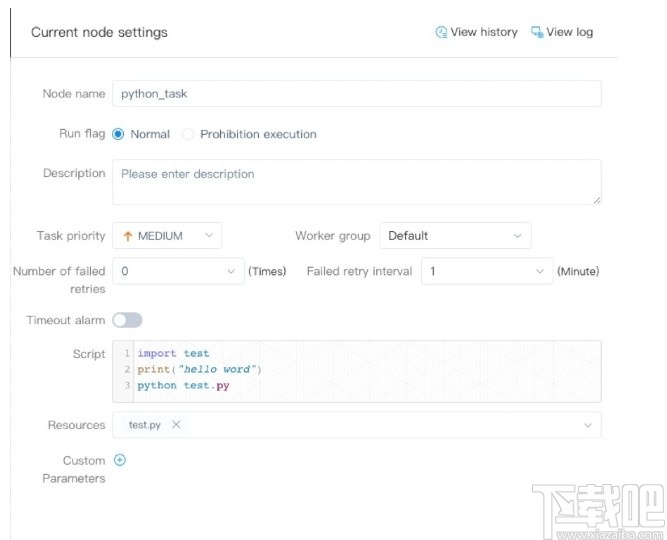Expand the Resources selector chevron
The width and height of the screenshot is (667, 540).
pyautogui.click(x=587, y=425)
